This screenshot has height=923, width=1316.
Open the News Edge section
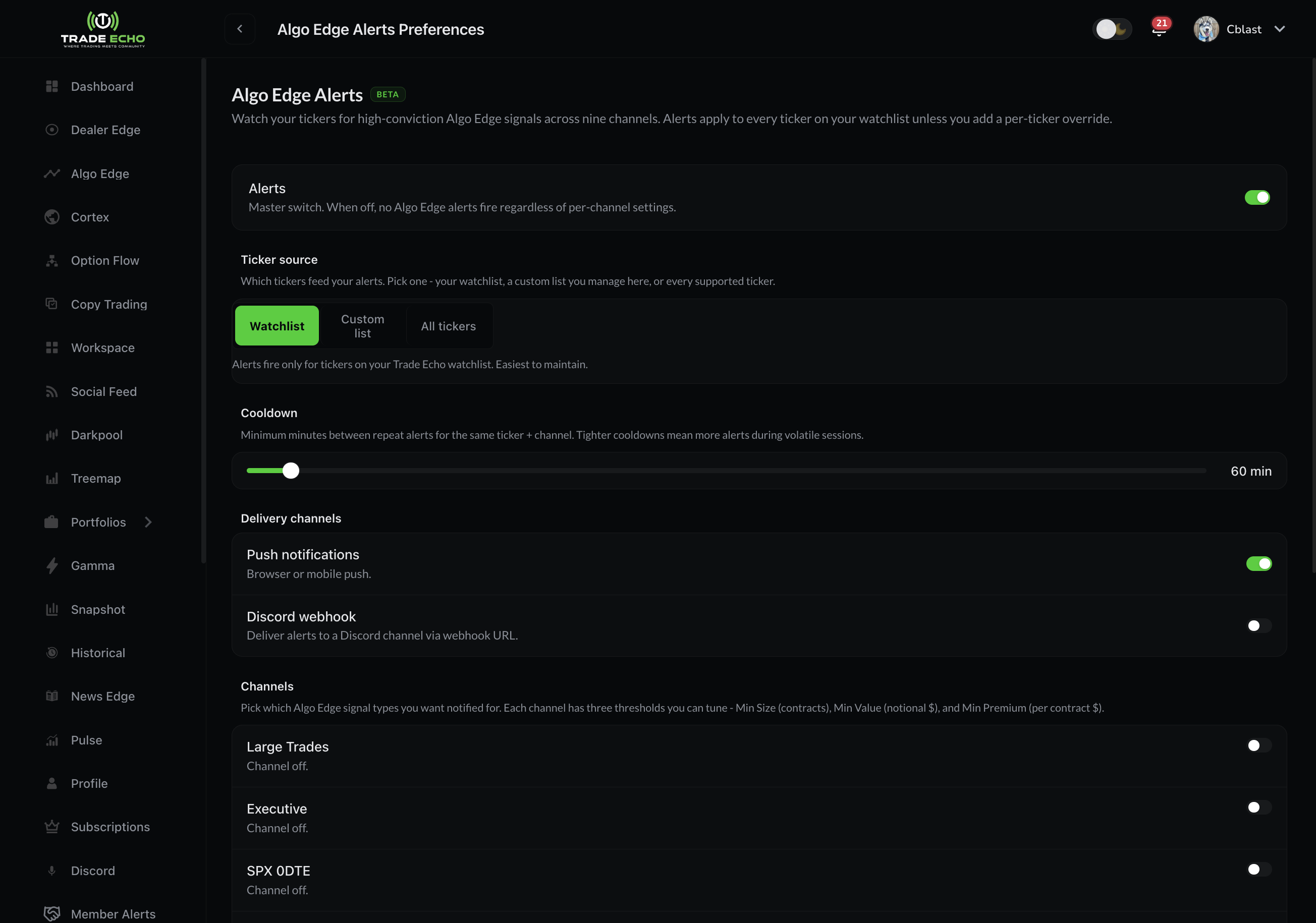click(x=103, y=696)
